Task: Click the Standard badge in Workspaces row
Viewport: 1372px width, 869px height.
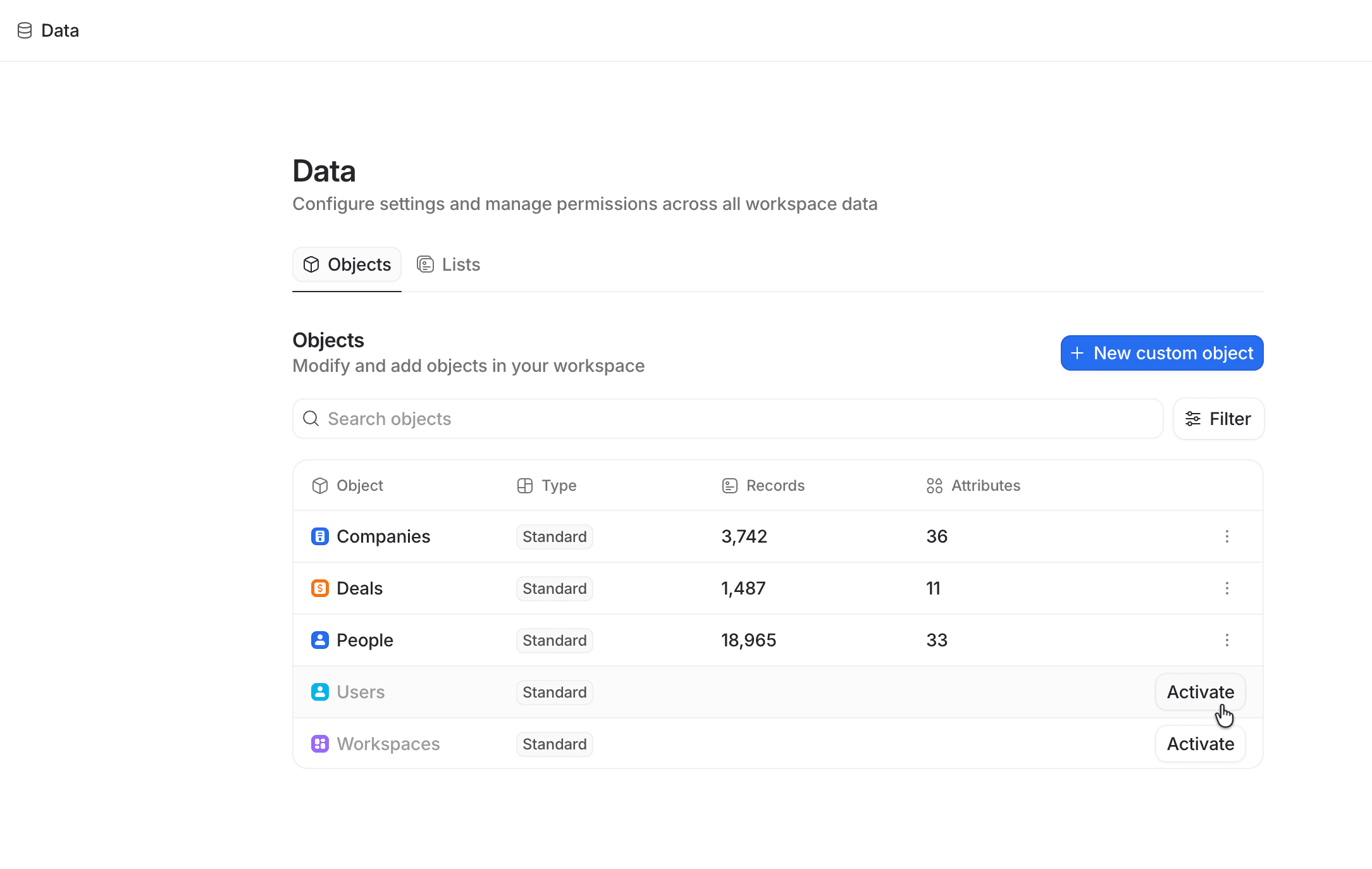Action: (555, 744)
